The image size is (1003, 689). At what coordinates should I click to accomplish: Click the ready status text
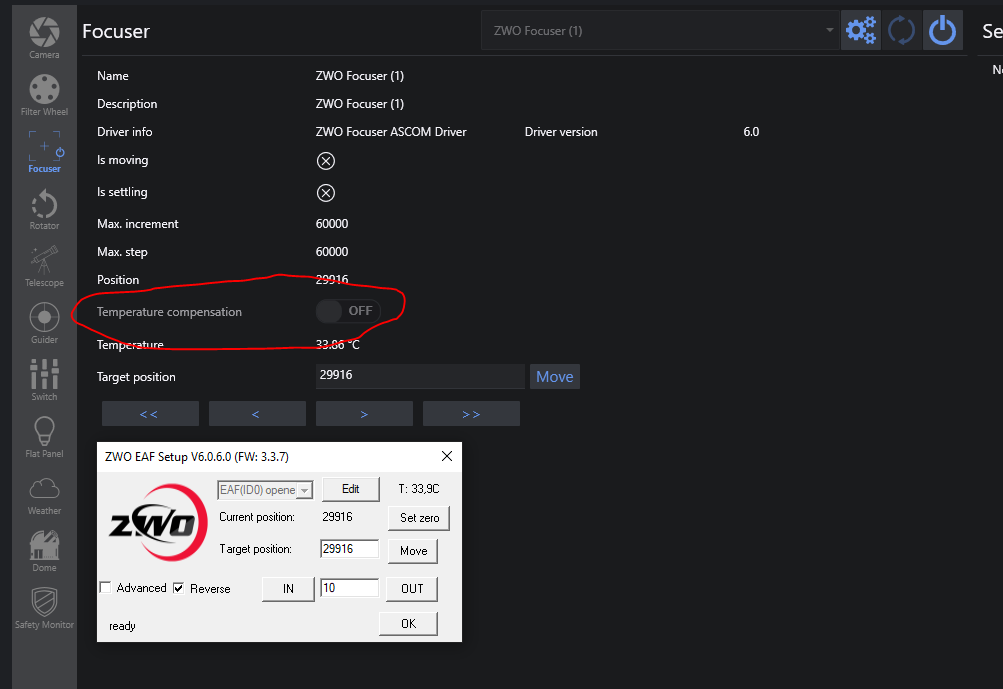coord(122,626)
